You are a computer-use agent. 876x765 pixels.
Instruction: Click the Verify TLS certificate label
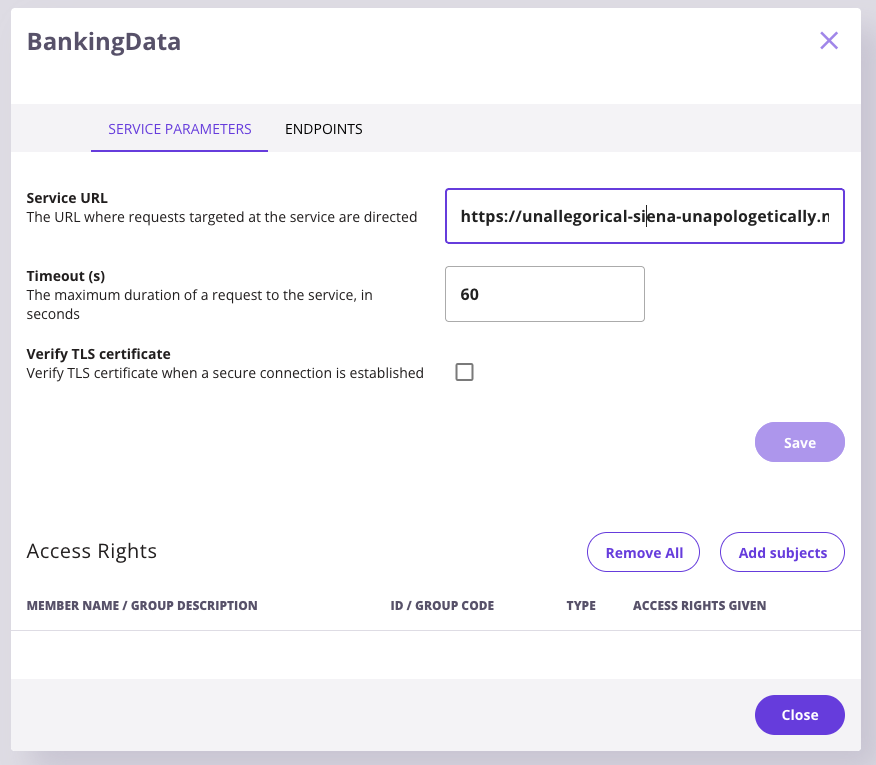(97, 353)
